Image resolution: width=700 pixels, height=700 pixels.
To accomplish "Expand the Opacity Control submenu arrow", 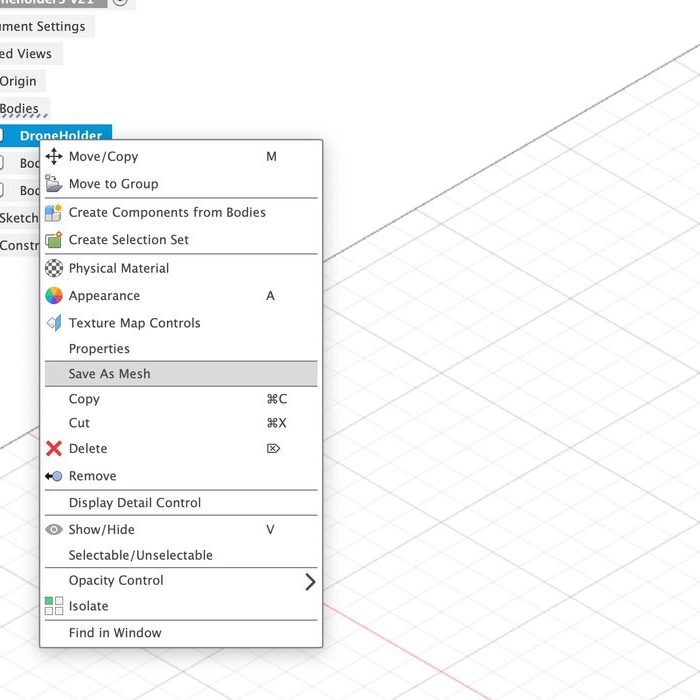I will click(x=310, y=581).
